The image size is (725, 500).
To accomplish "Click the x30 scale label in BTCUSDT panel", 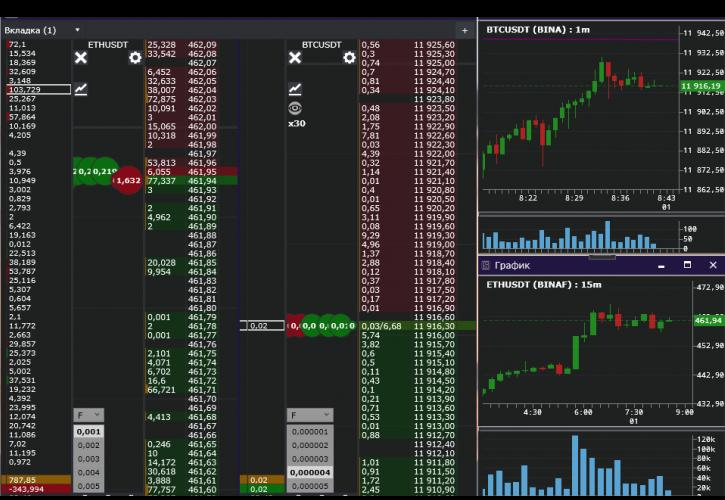I will pos(296,123).
